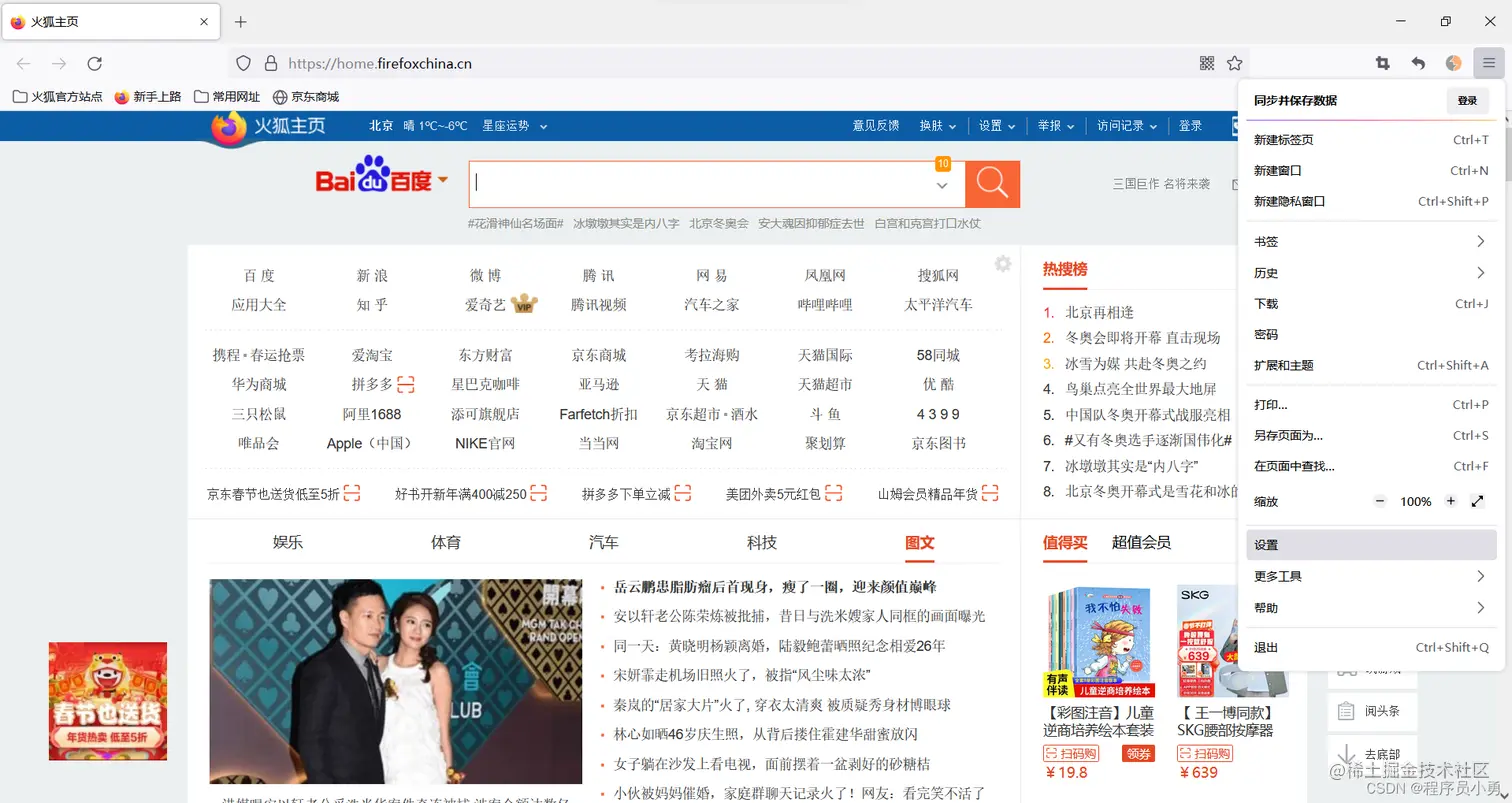1512x803 pixels.
Task: Switch to 超值会员 tab
Action: coord(1141,542)
